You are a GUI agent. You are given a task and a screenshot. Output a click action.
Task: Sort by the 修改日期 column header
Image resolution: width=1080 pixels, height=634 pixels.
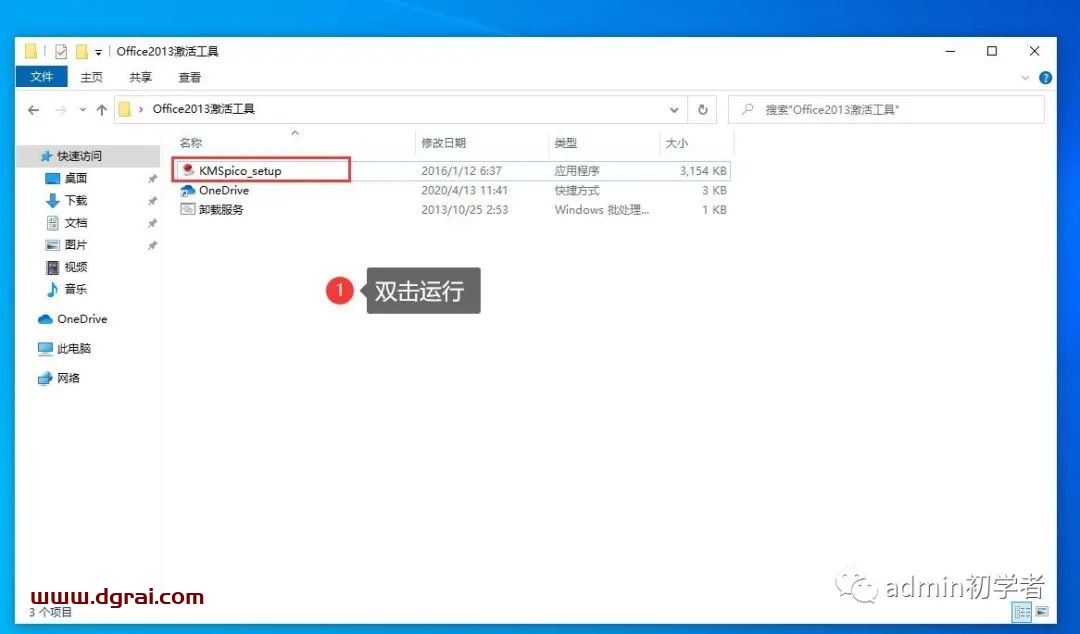tap(444, 143)
